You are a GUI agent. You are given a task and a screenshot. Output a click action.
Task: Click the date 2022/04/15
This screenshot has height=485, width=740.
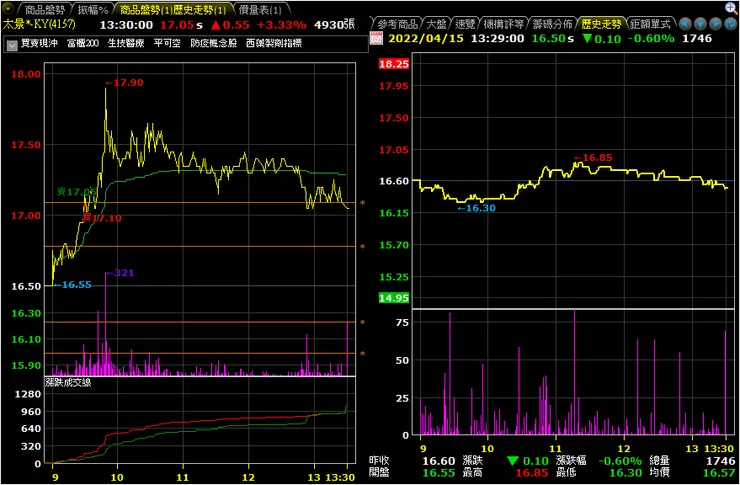point(425,38)
